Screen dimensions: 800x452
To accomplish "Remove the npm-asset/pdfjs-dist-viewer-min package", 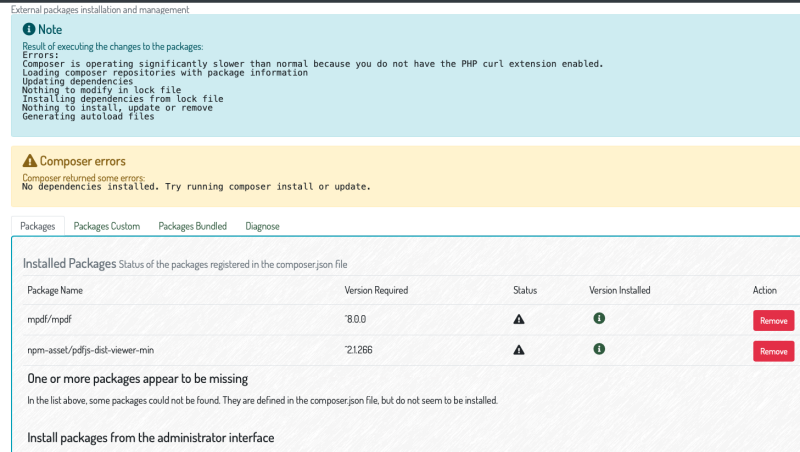I will tap(773, 351).
